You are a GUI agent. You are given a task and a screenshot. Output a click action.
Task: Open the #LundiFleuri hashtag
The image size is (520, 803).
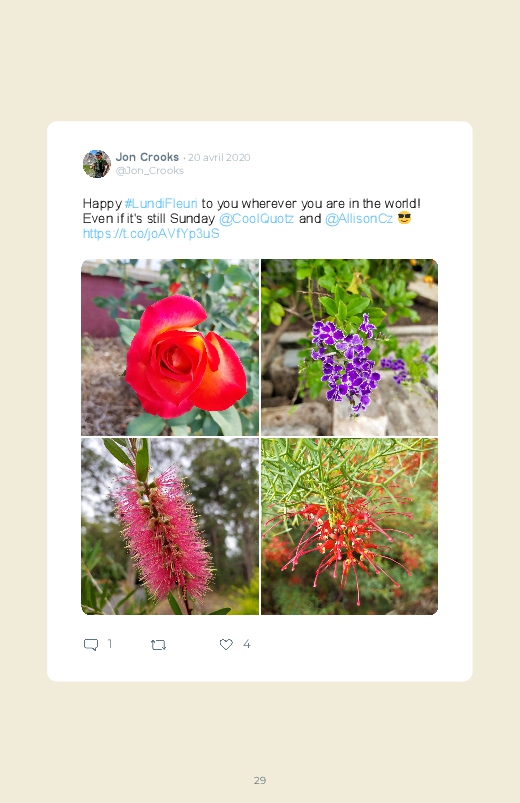tap(161, 203)
